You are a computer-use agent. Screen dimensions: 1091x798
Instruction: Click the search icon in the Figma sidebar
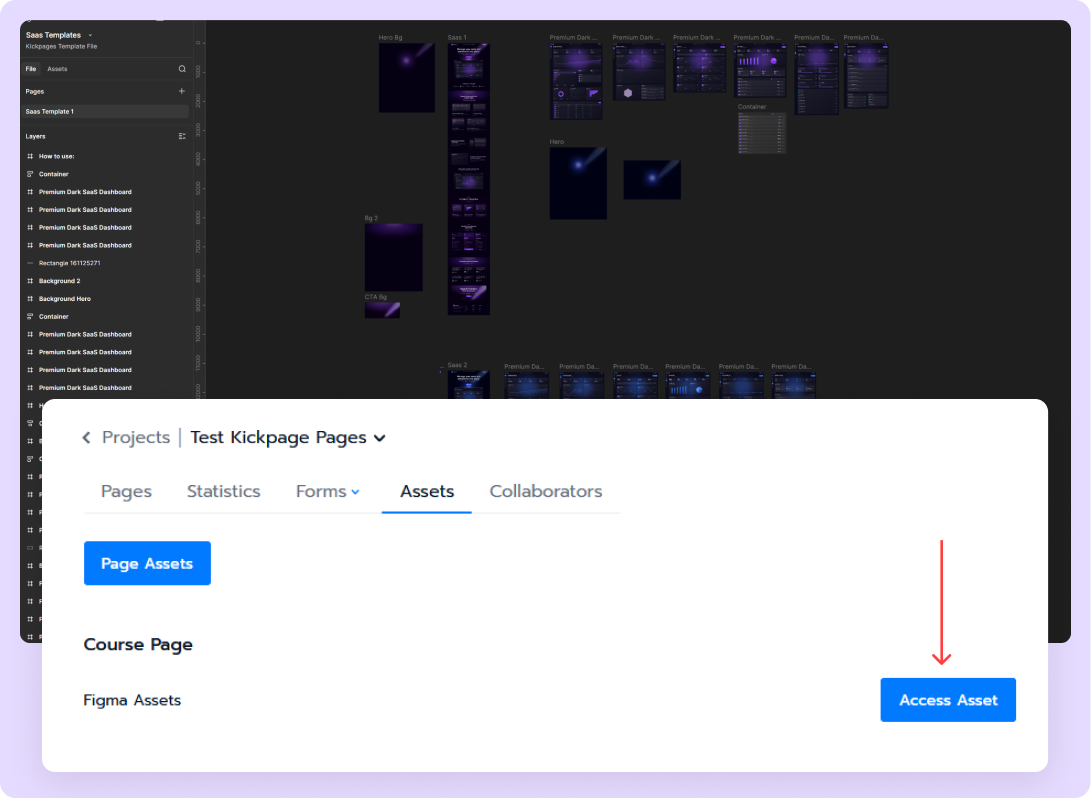pos(182,69)
